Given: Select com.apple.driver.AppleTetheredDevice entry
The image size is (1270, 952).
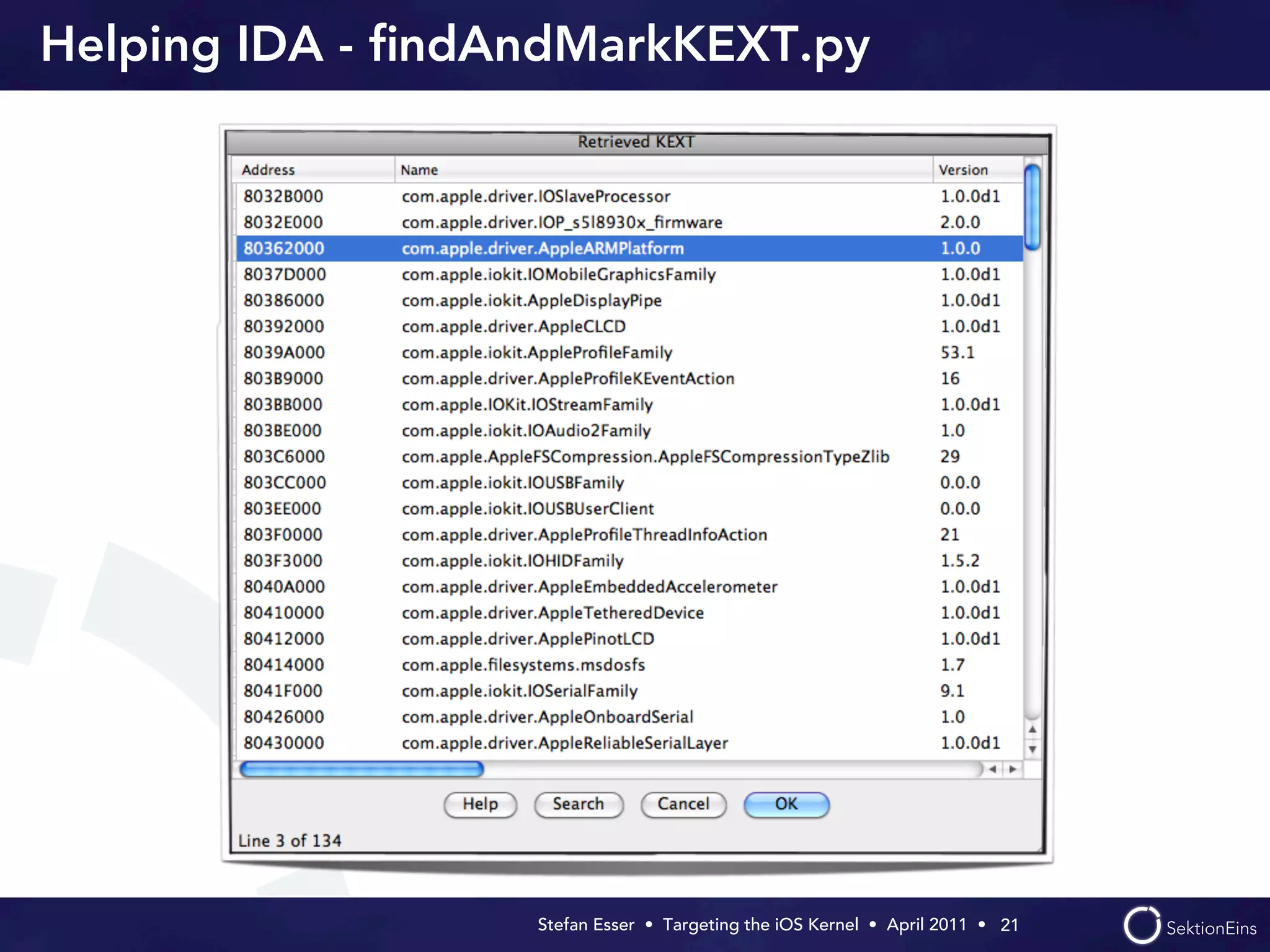Looking at the screenshot, I should point(629,613).
